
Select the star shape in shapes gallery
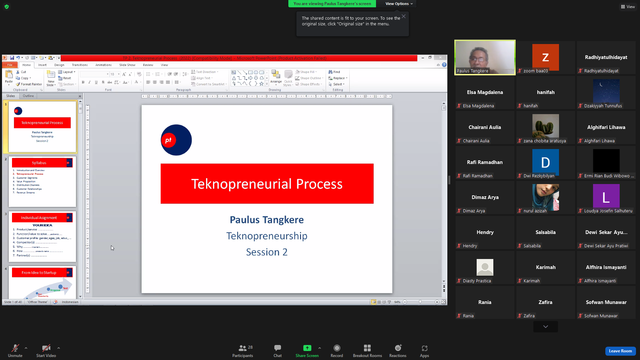[262, 84]
